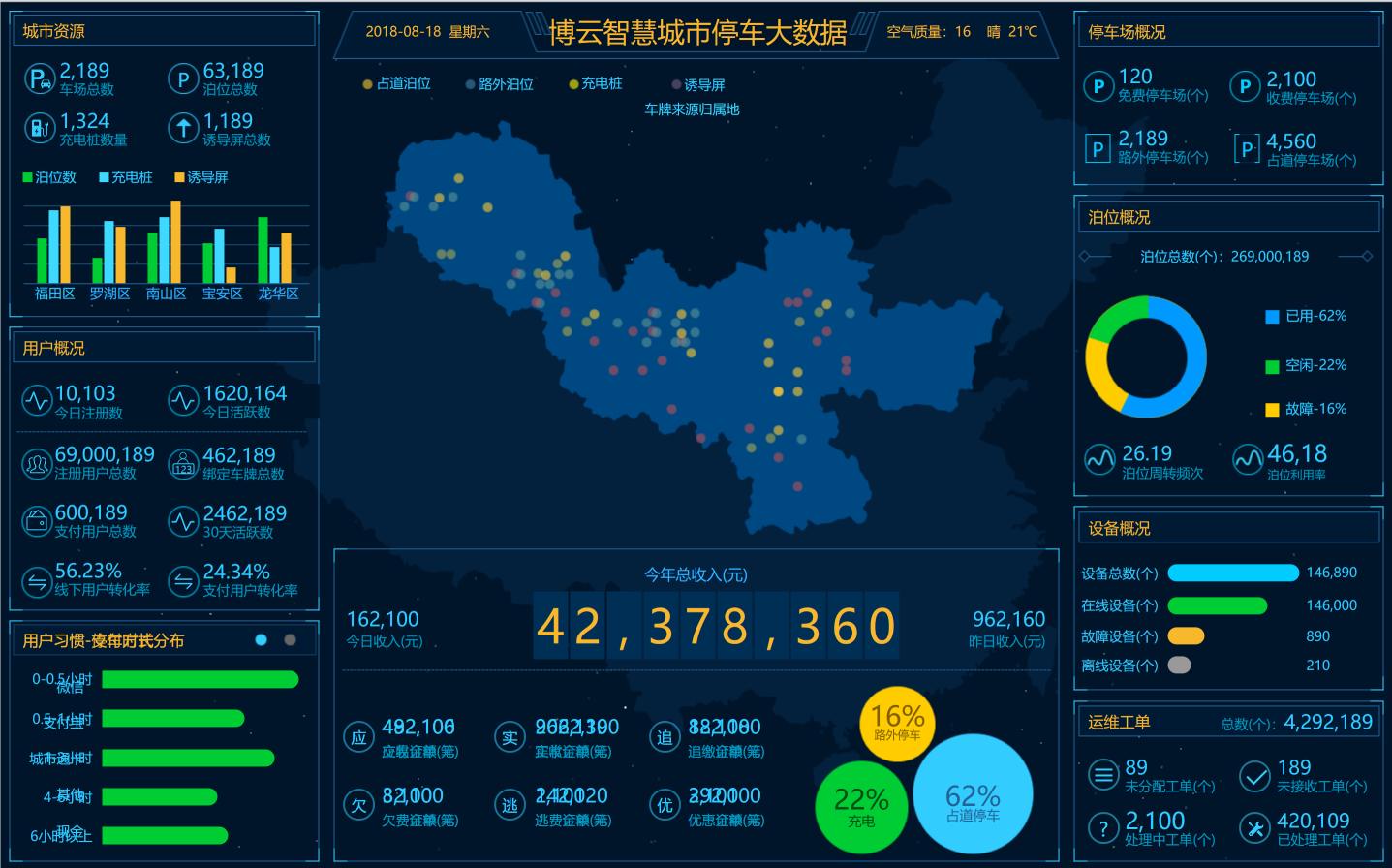1392x868 pixels.
Task: Click the 诱导屏总数 arrow icon
Action: (183, 127)
